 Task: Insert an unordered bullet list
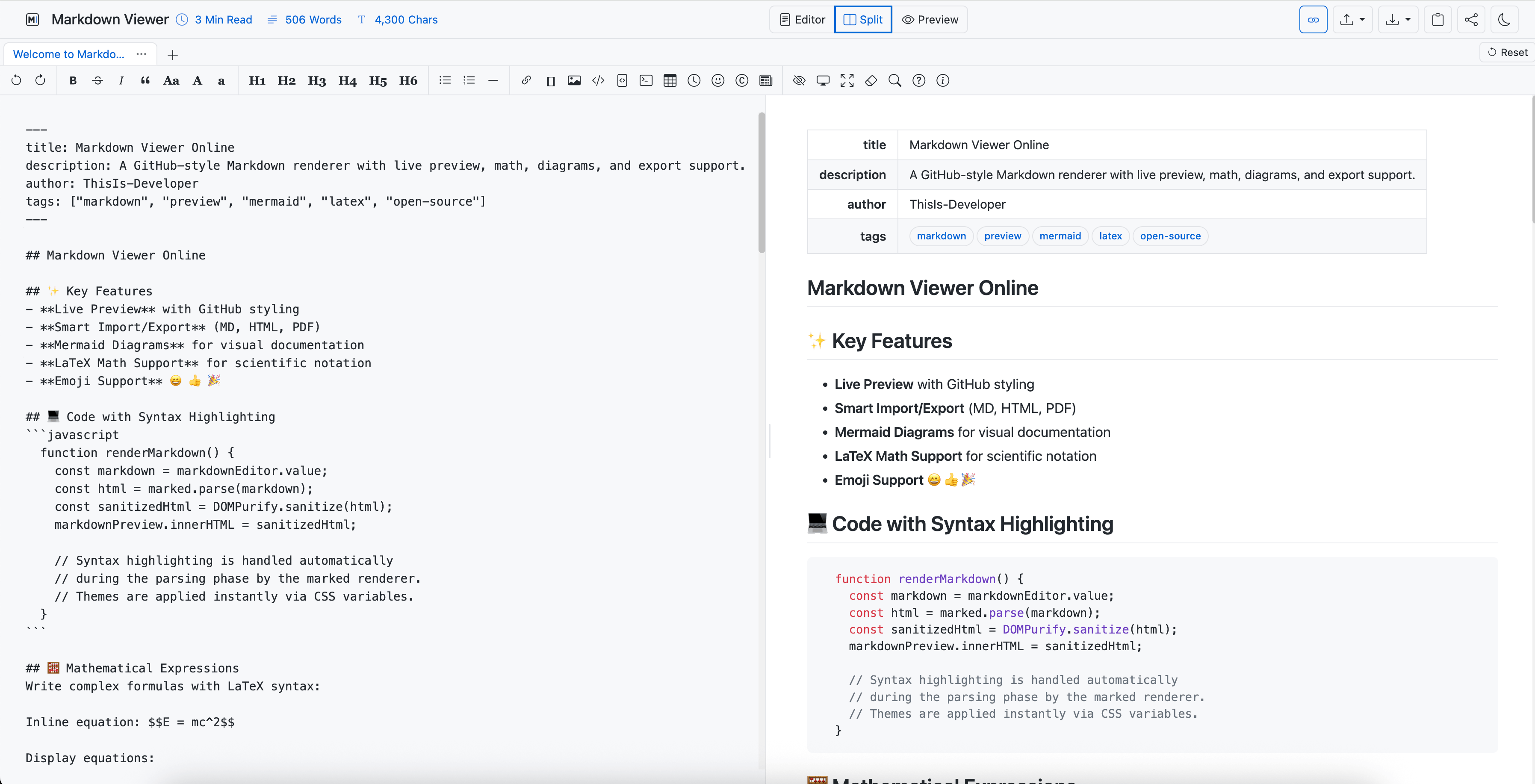[445, 80]
